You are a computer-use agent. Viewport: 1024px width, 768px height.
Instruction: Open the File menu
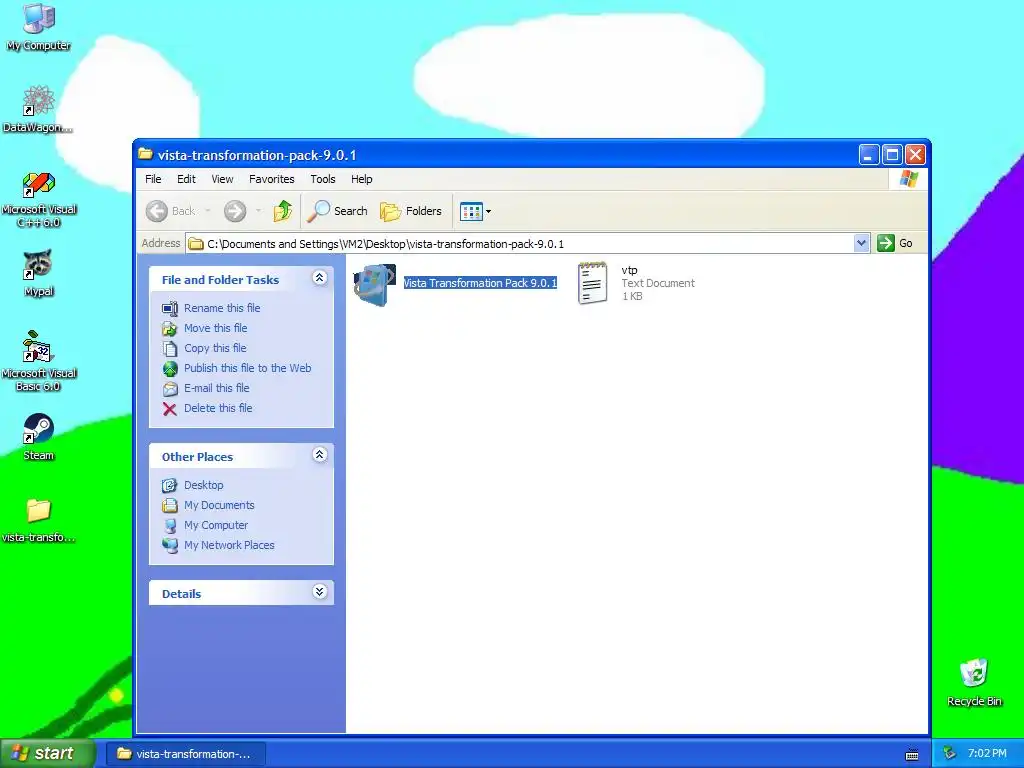pos(153,179)
